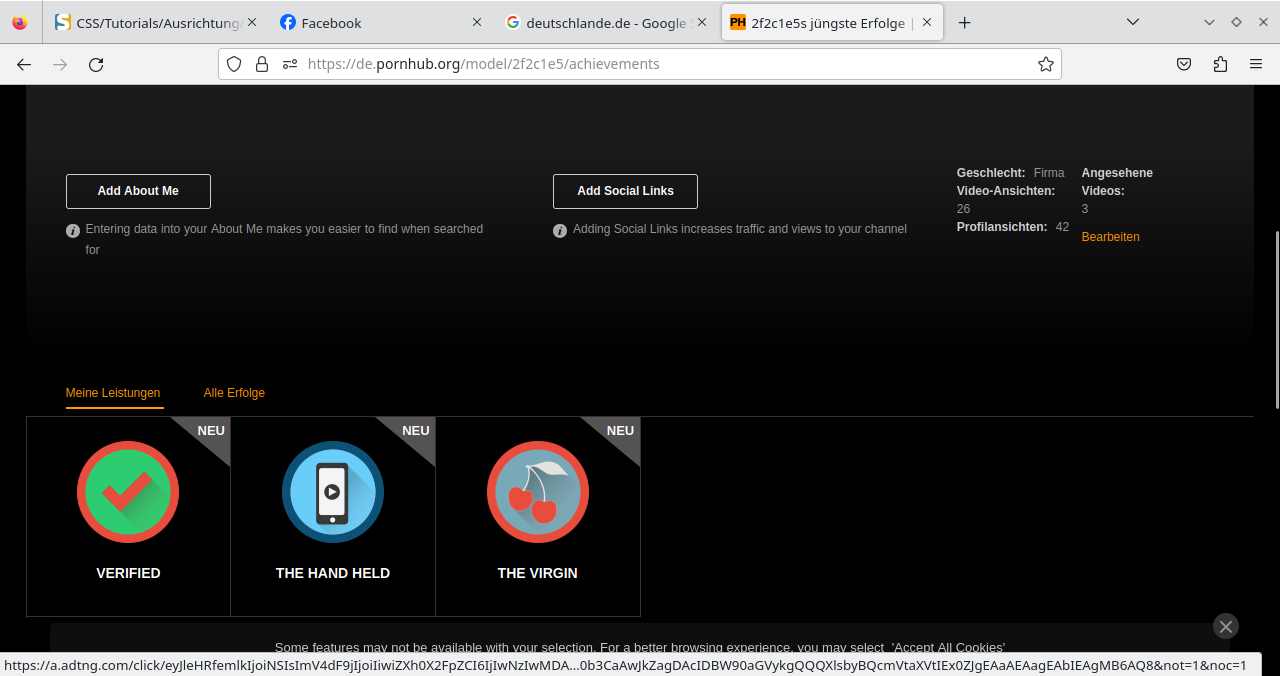Select the Alle Erfolge tab
The image size is (1280, 676).
234,393
